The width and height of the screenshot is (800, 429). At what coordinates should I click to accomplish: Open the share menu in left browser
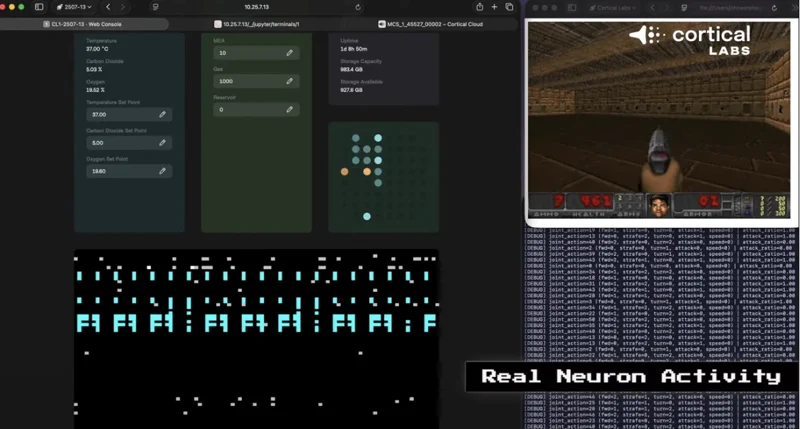tap(481, 7)
